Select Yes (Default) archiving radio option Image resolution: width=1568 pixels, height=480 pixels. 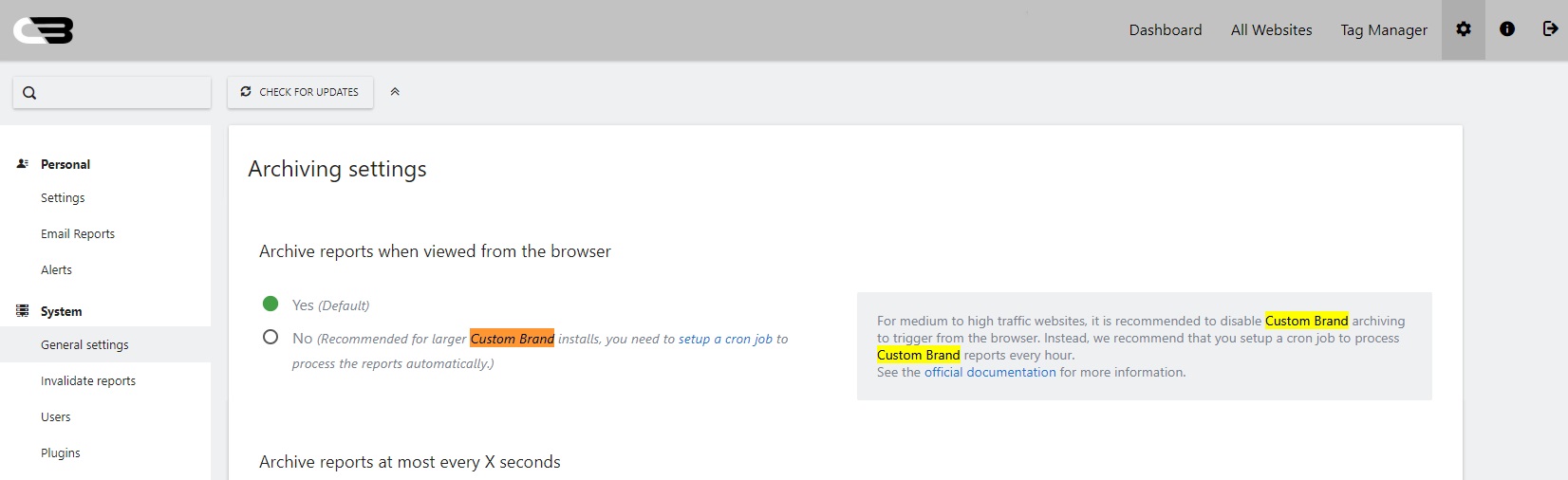pos(271,304)
